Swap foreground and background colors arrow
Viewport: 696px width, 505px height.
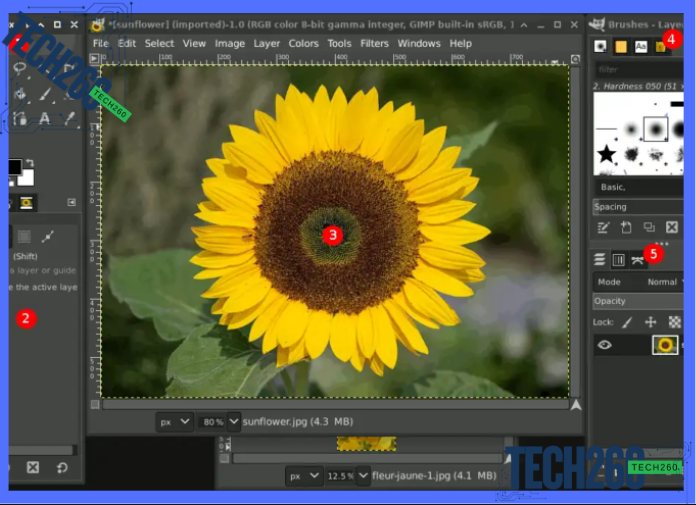coord(30,163)
